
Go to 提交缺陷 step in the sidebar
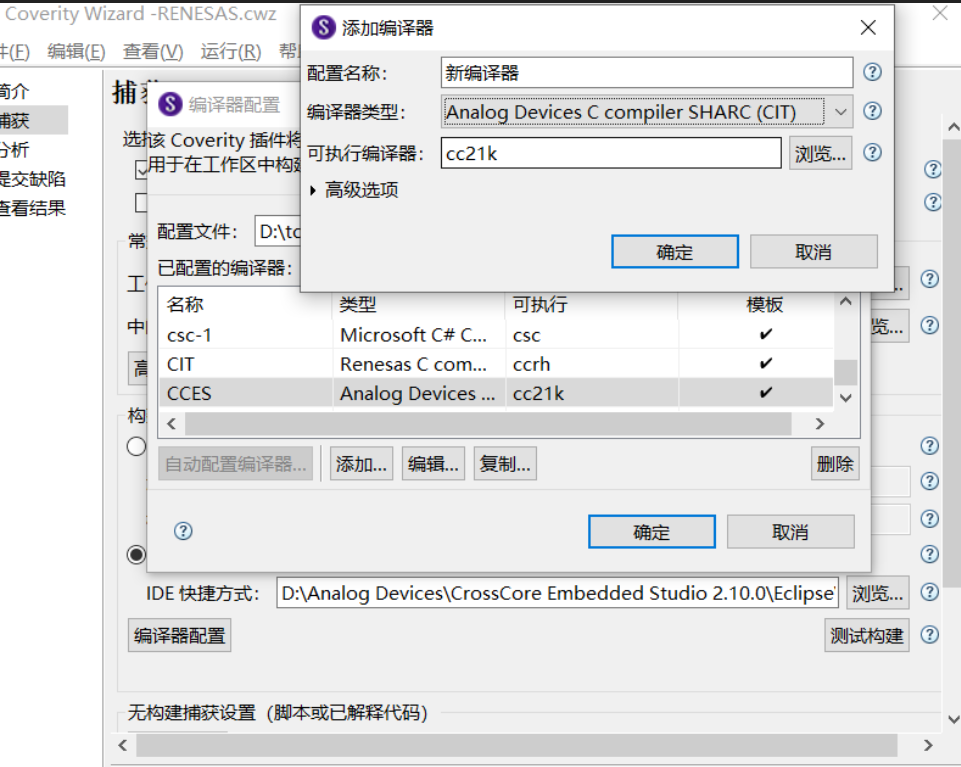pyautogui.click(x=32, y=179)
